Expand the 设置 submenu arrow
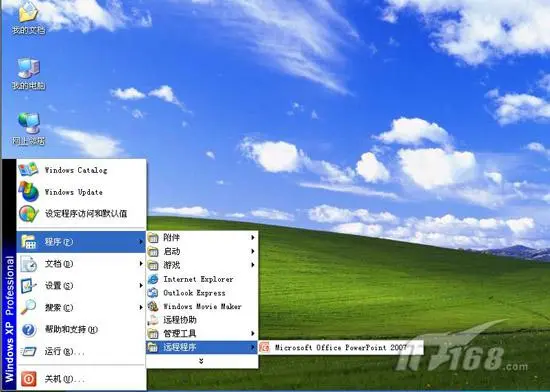The image size is (550, 392). [141, 286]
